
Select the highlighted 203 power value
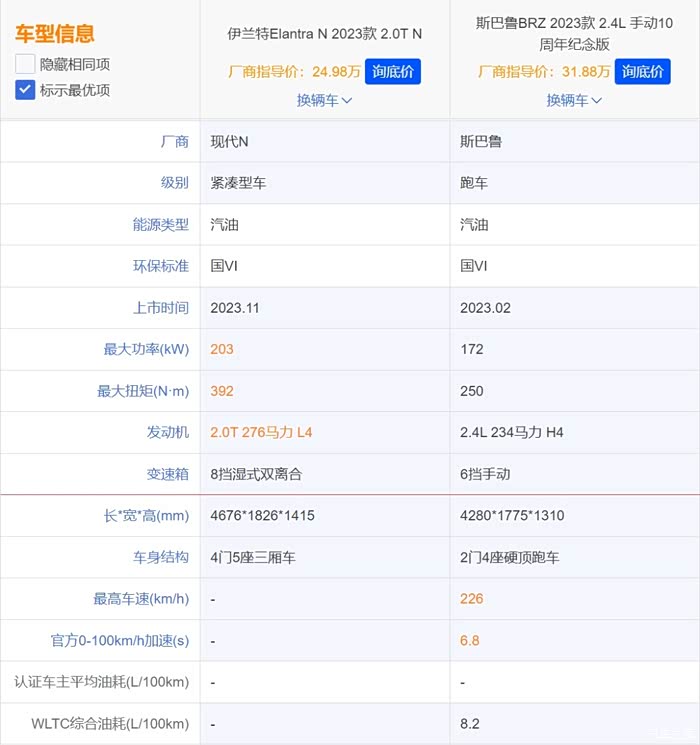coord(222,349)
